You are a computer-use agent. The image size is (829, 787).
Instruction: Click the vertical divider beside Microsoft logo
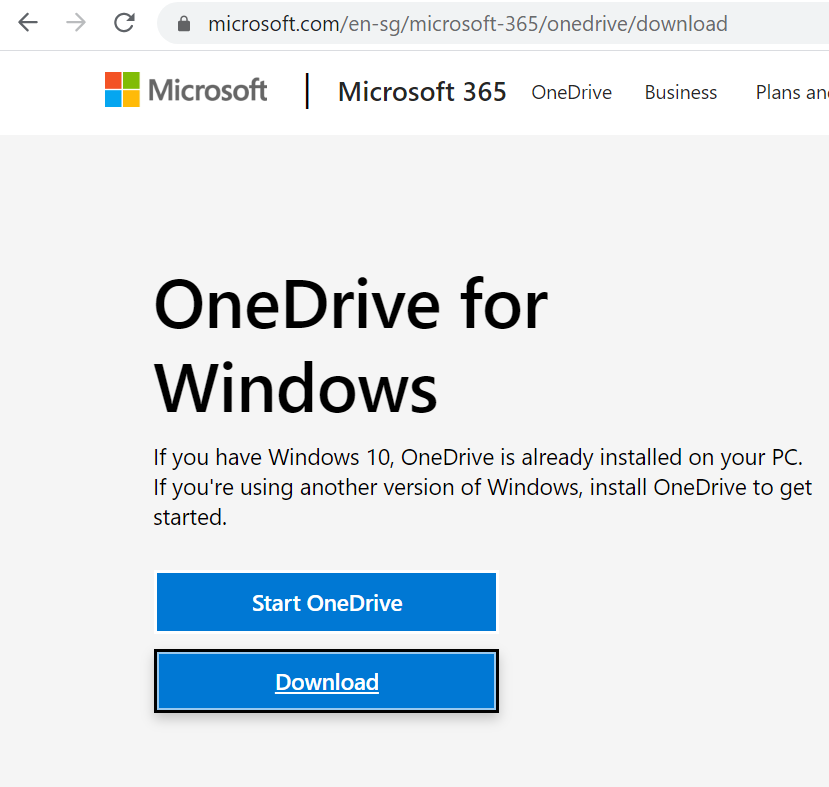(x=307, y=91)
